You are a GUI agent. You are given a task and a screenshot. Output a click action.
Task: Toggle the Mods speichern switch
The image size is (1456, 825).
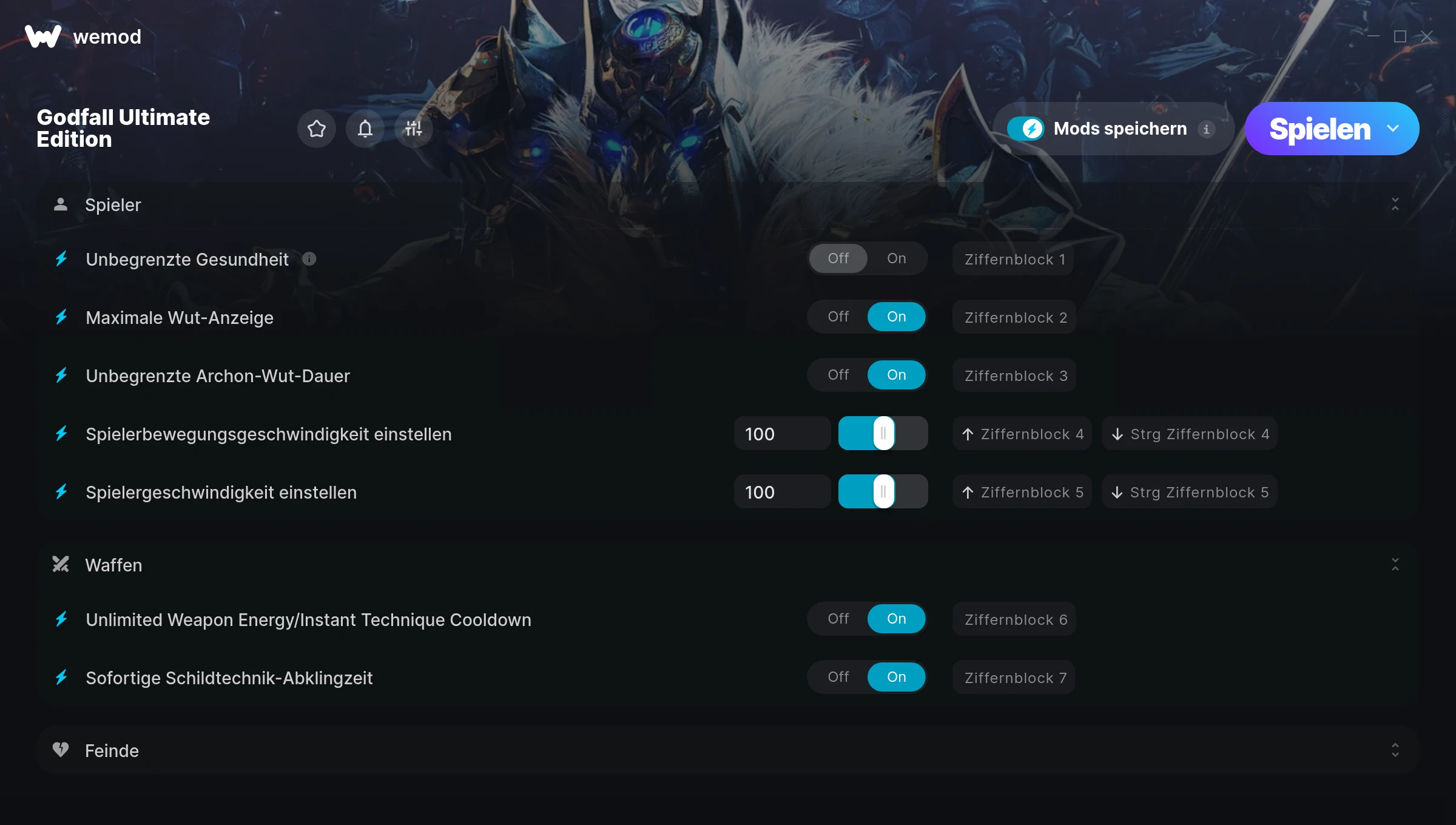(1026, 129)
